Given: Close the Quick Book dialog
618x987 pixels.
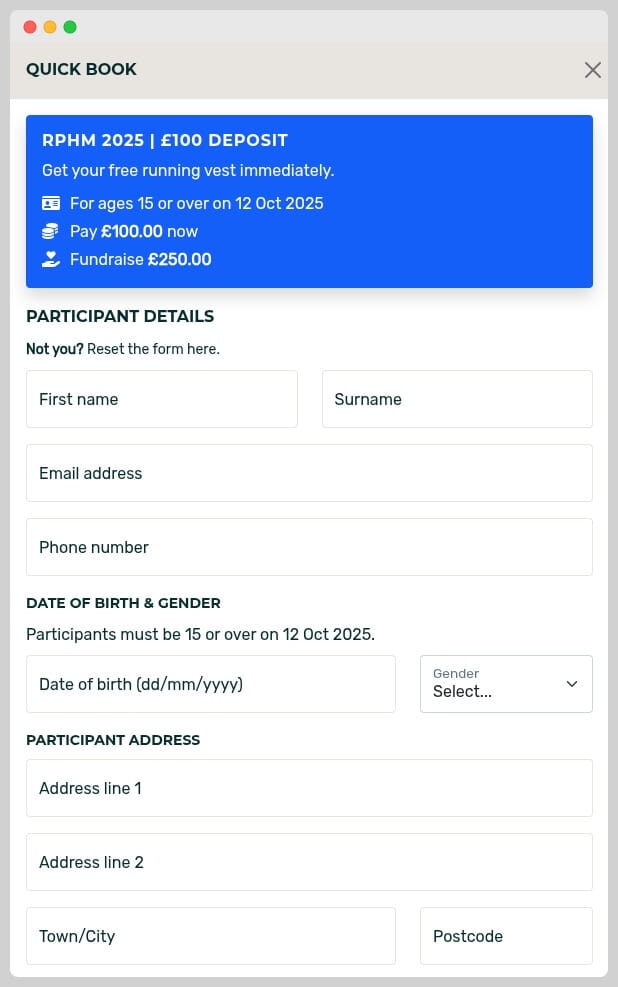Looking at the screenshot, I should point(592,69).
